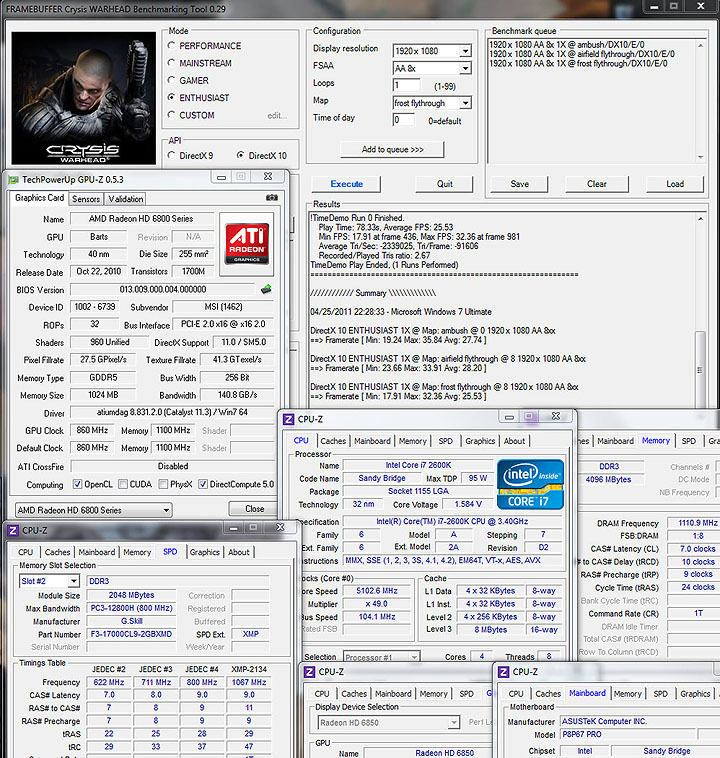Click the BIOS save chip icon in GPU-Z
This screenshot has height=758, width=720.
click(x=266, y=290)
